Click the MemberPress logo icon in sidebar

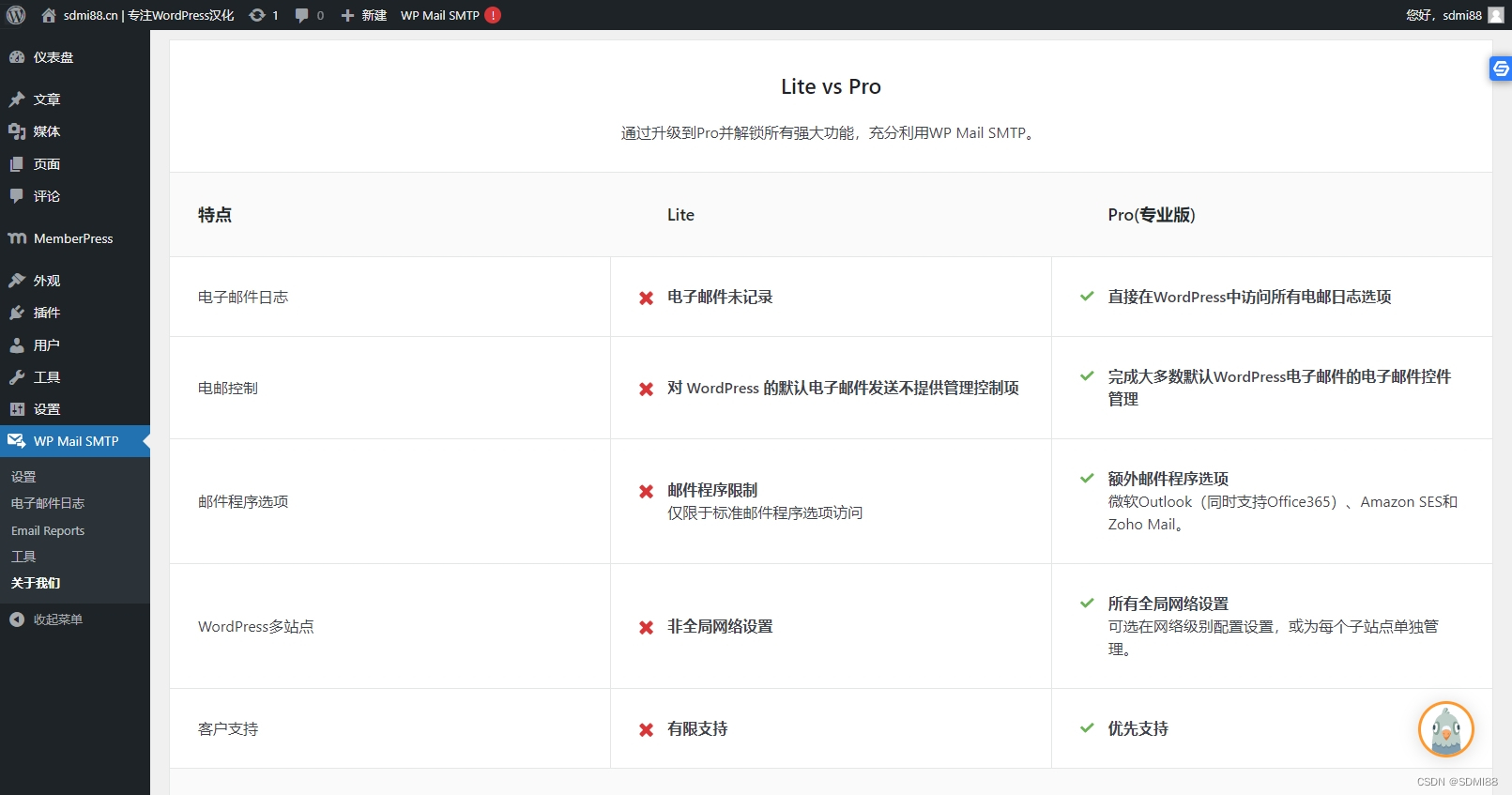17,238
